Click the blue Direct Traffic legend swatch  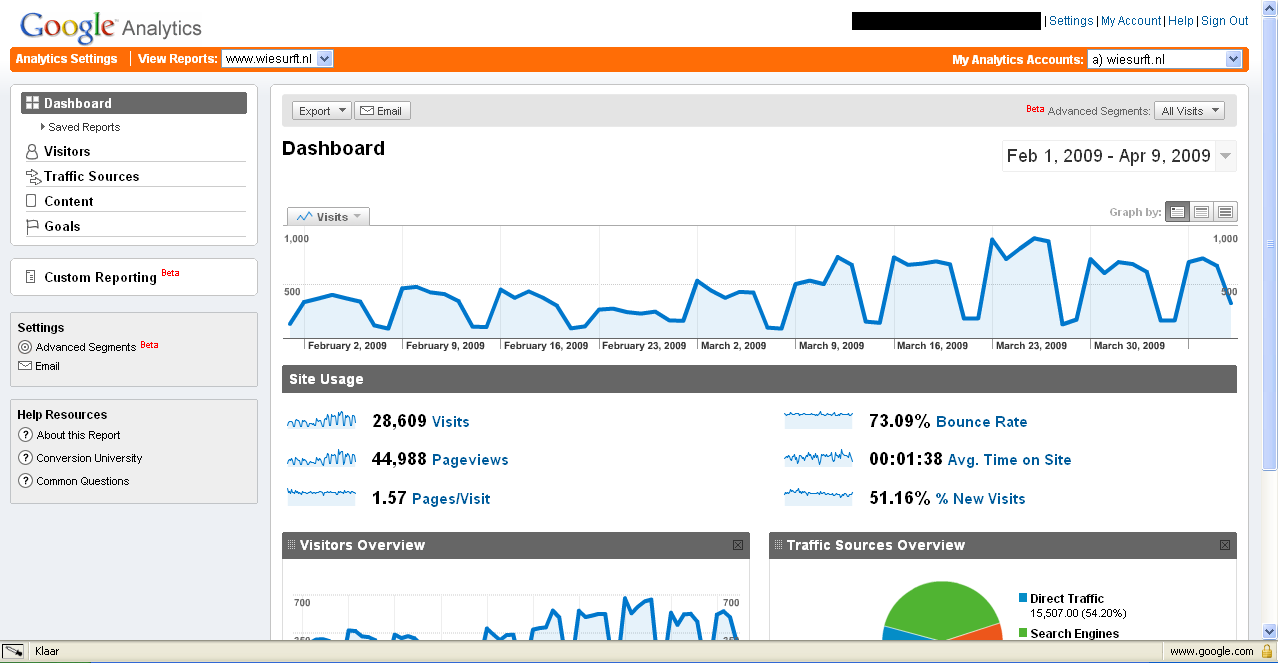[x=1023, y=599]
